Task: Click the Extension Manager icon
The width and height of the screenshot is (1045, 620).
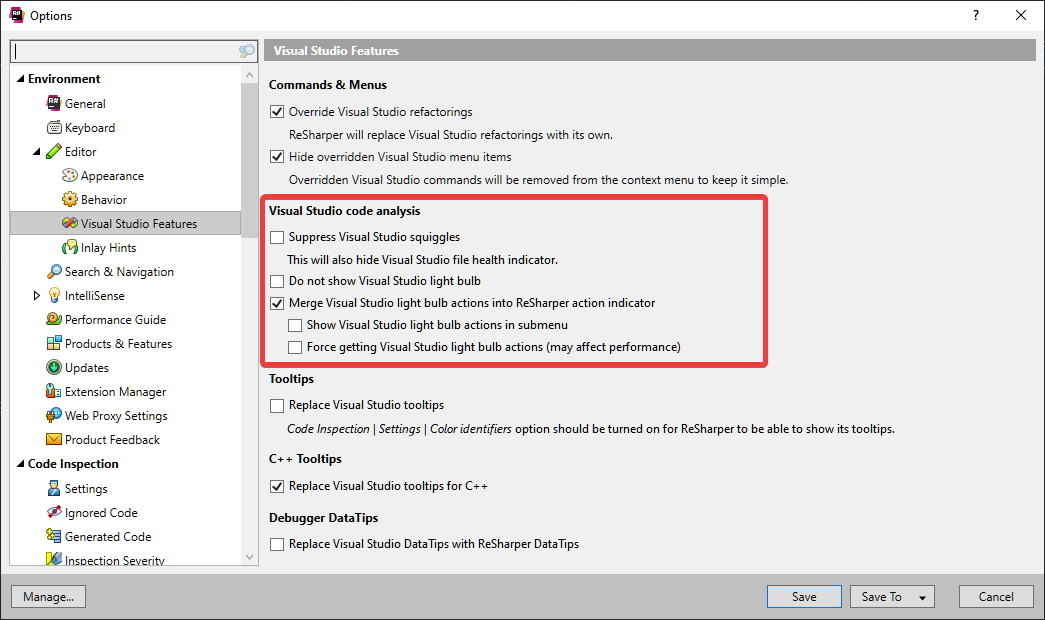Action: click(x=54, y=391)
